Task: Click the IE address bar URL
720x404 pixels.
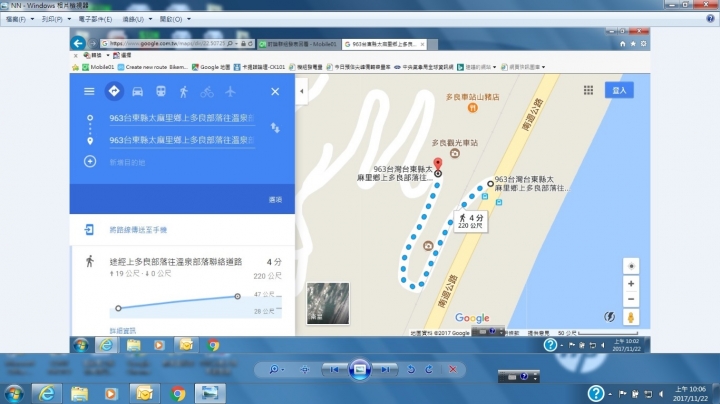Action: point(167,44)
